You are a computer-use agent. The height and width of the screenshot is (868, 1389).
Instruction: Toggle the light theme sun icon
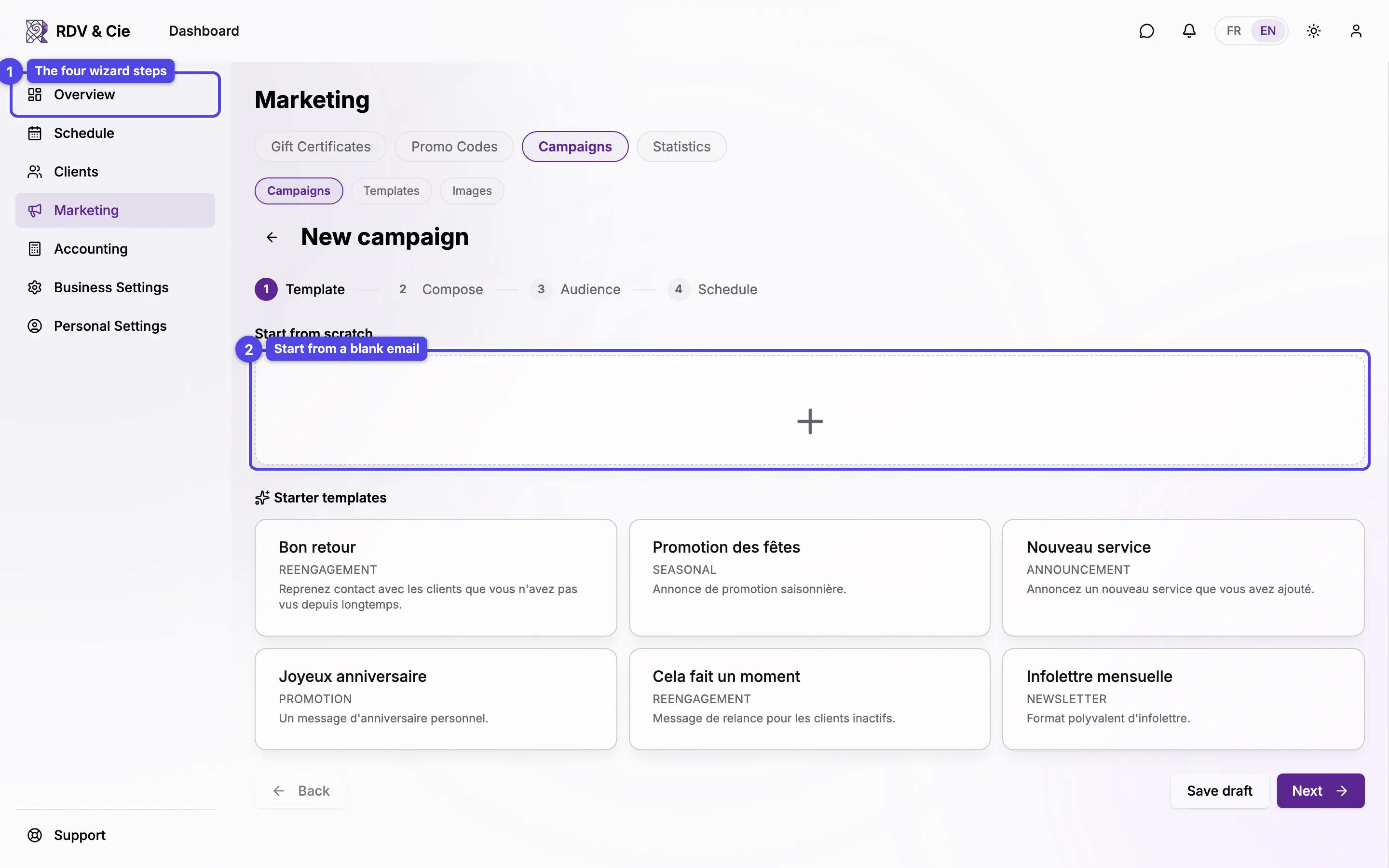(1313, 31)
